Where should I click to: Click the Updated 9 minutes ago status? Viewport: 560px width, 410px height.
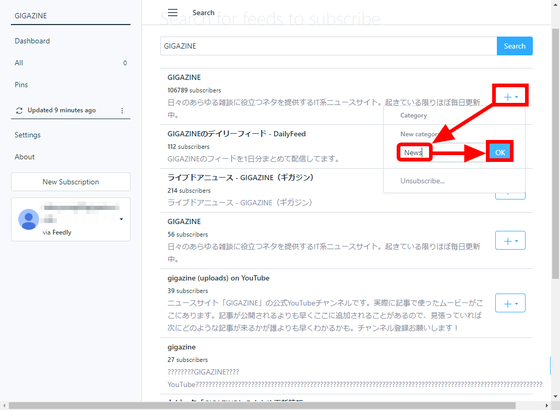click(x=62, y=110)
